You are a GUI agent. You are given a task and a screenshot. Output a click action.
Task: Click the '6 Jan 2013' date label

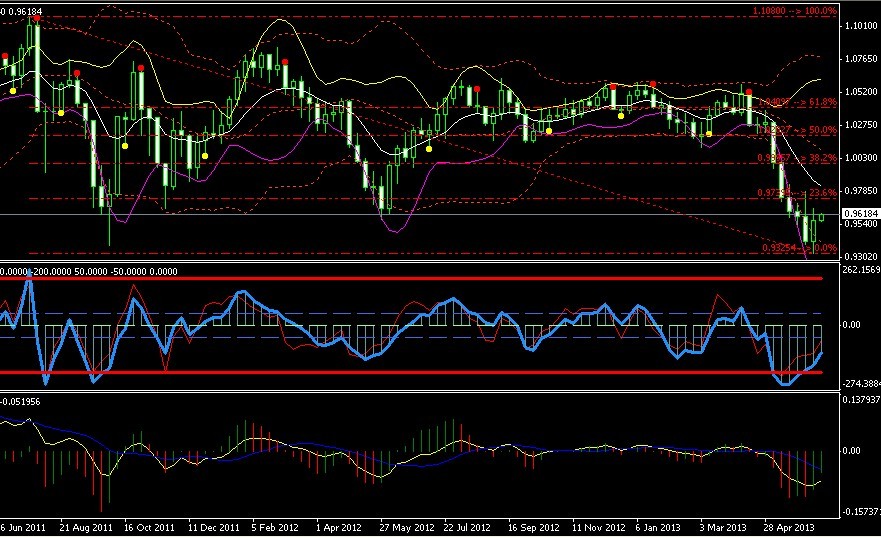pos(658,527)
